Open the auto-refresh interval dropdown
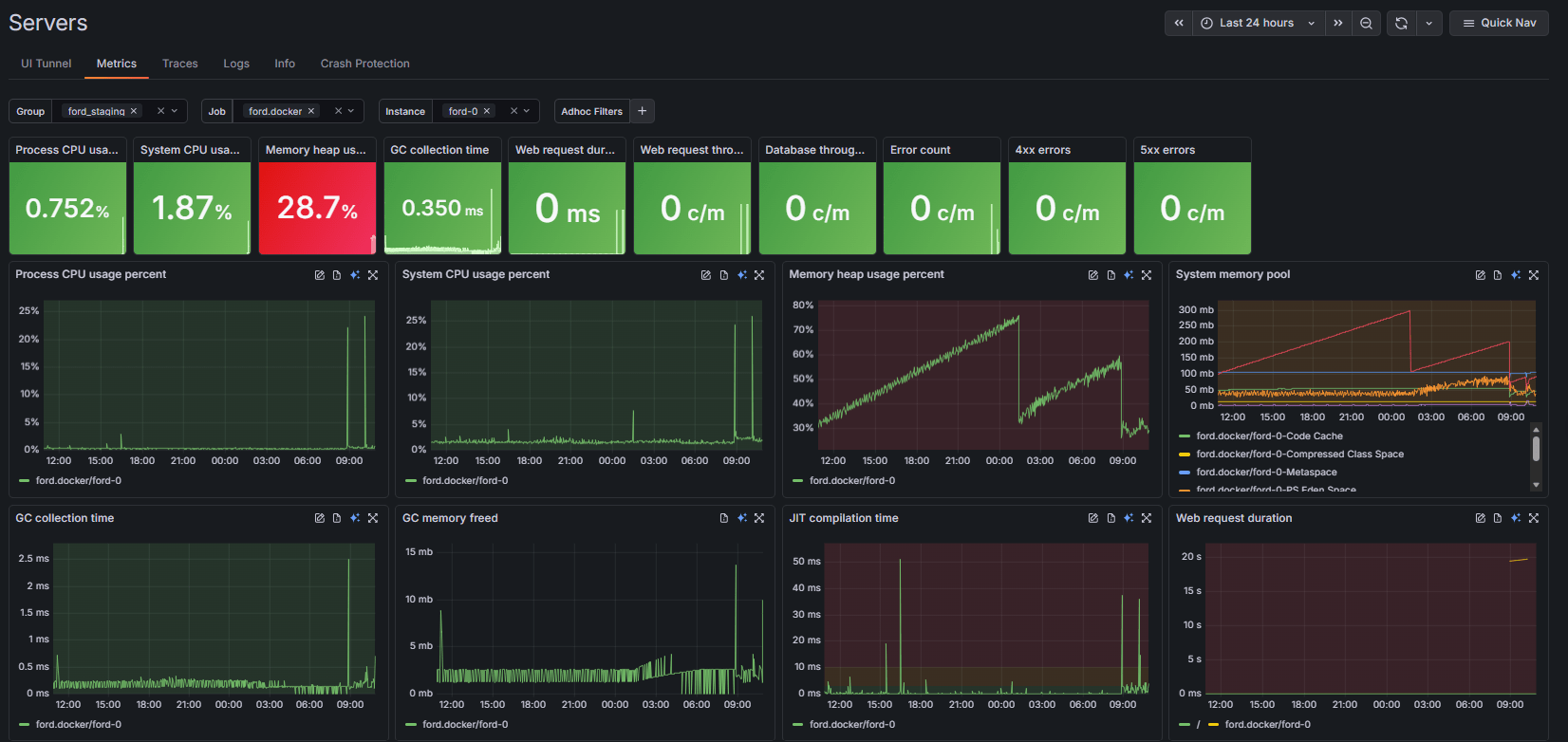 [x=1428, y=23]
